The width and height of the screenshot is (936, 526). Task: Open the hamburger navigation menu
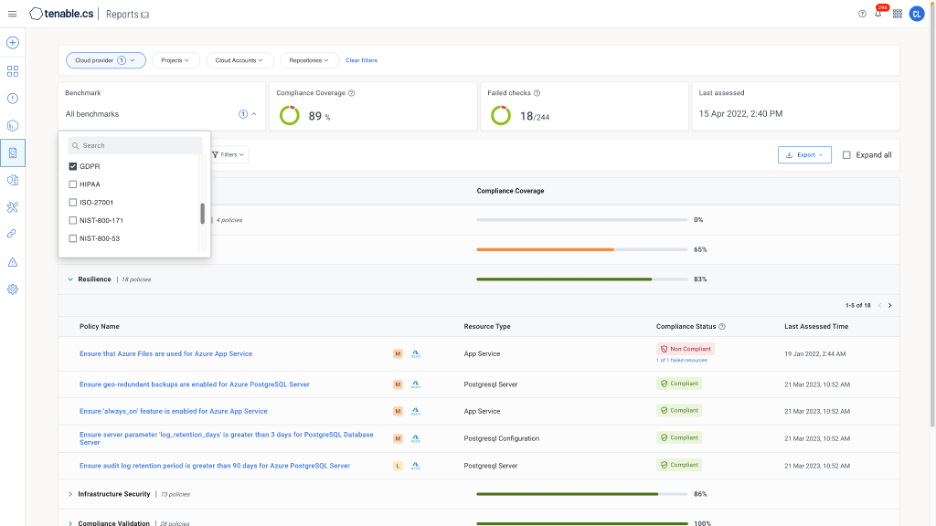point(12,14)
